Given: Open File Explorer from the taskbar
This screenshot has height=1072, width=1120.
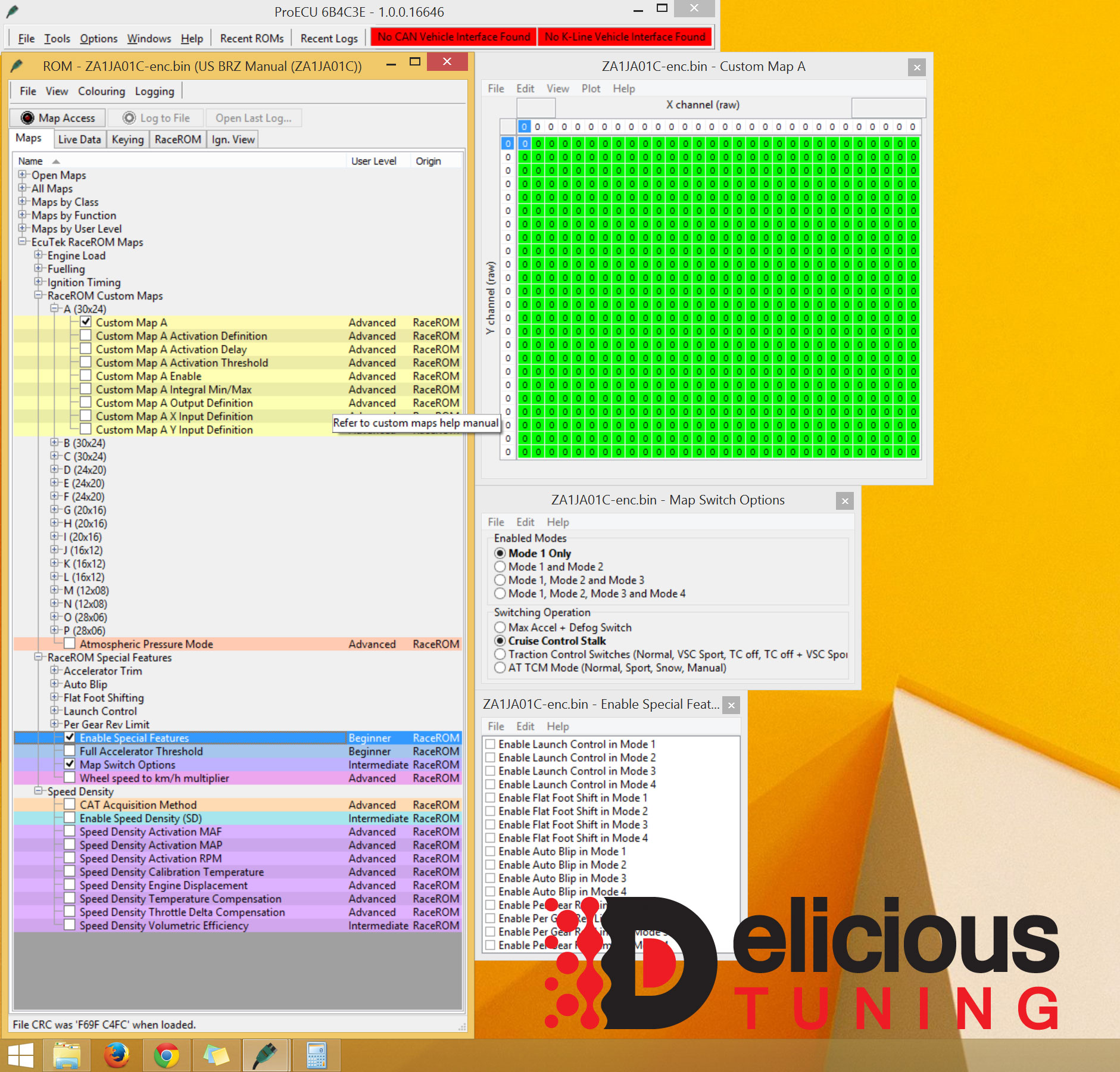Looking at the screenshot, I should click(67, 1056).
